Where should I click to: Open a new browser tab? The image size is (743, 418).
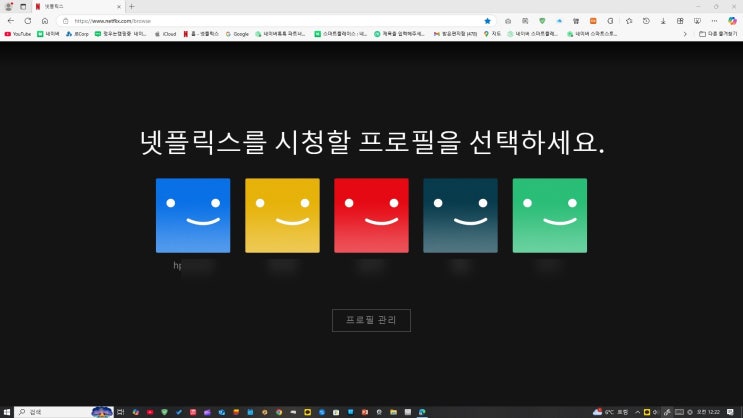[x=132, y=7]
